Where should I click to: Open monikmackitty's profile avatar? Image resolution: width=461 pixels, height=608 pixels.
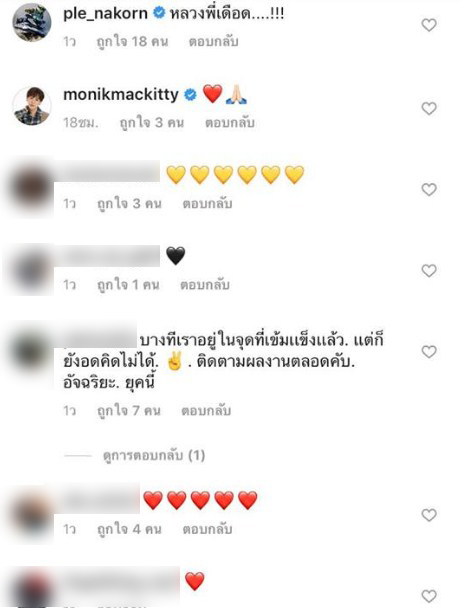(32, 106)
